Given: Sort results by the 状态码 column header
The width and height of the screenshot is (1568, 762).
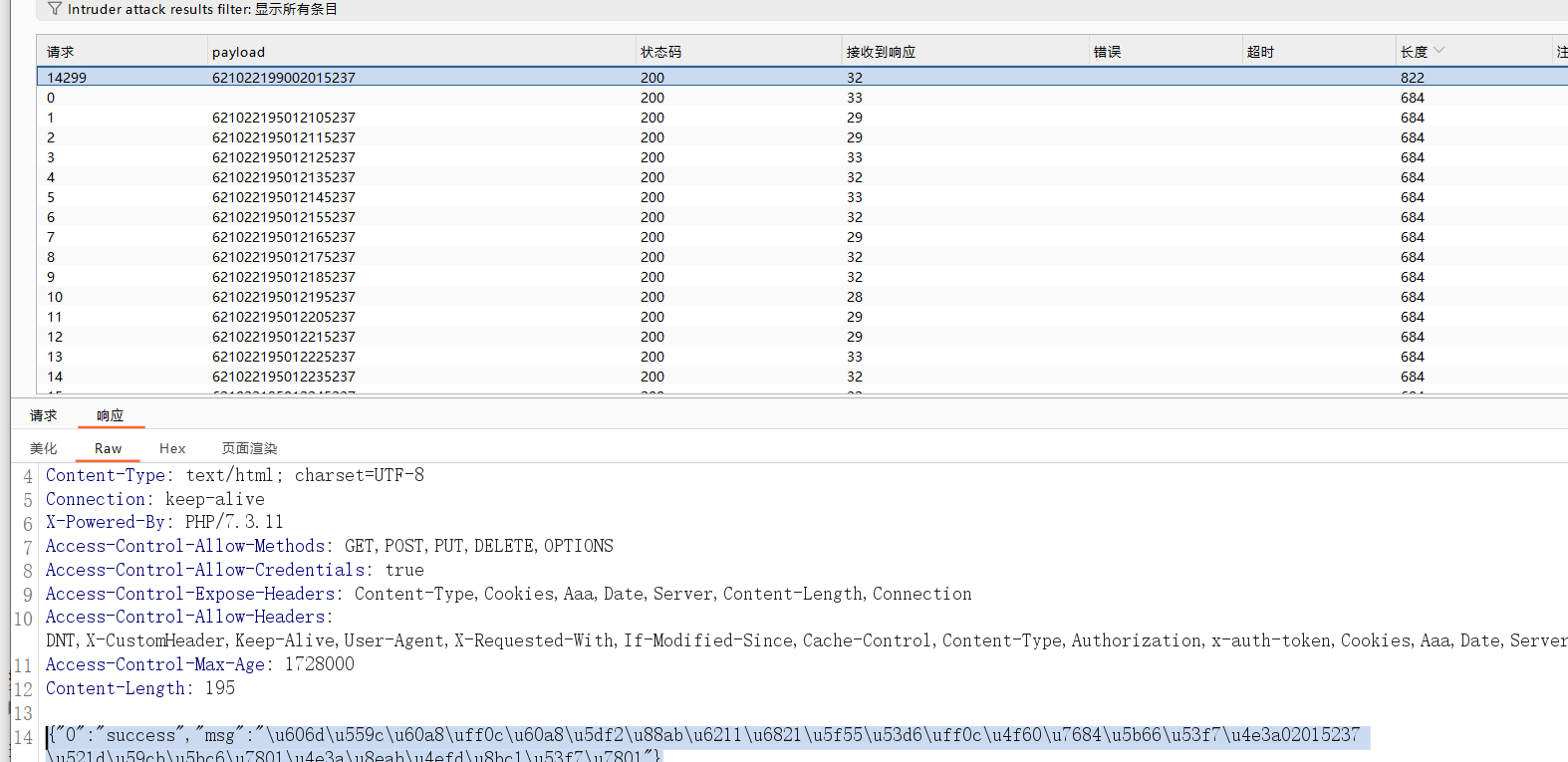Looking at the screenshot, I should tap(660, 52).
